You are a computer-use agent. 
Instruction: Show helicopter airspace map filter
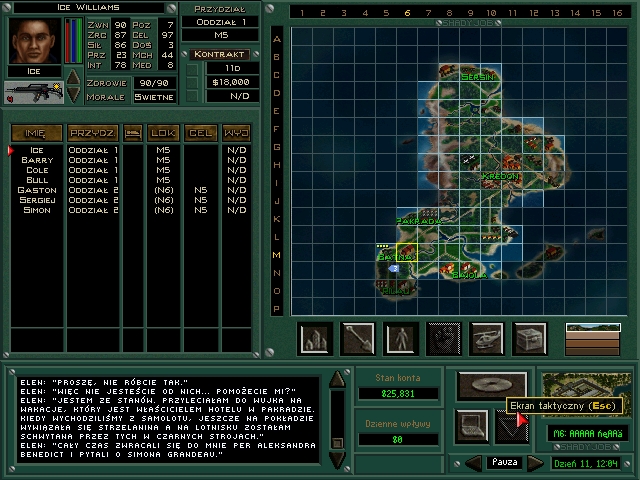485,338
